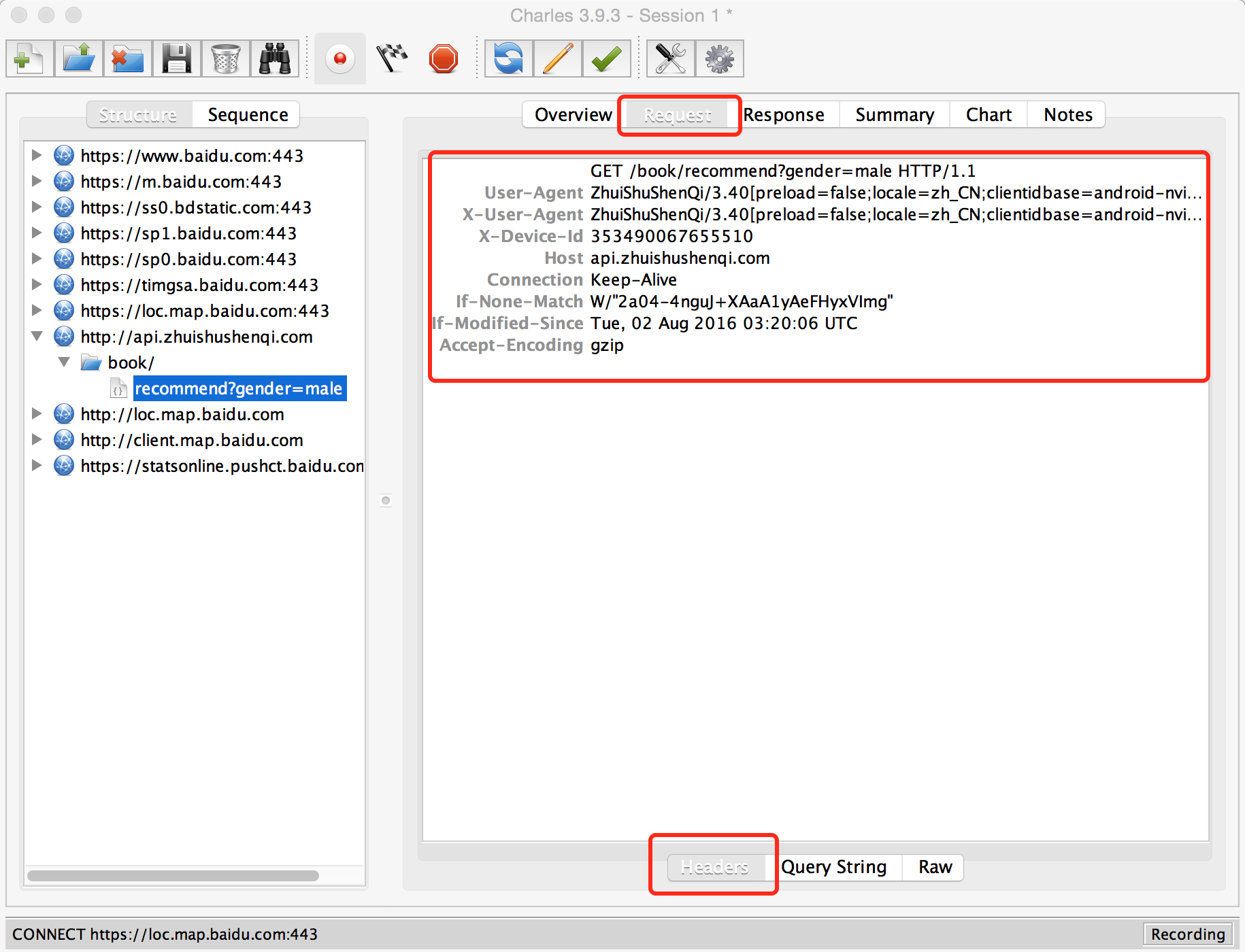Click the New Session toolbar icon
This screenshot has width=1245, height=952.
(29, 59)
